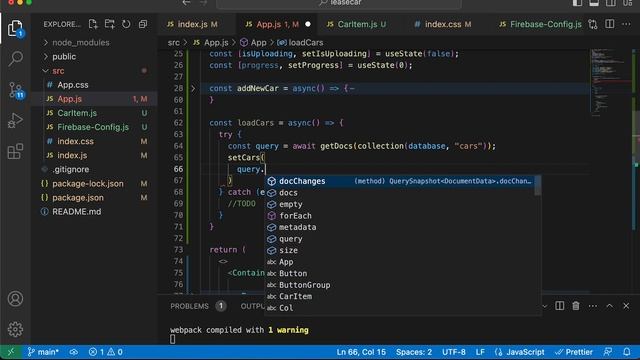Viewport: 640px width, 360px height.
Task: Change indentation via Spaces: 2
Action: 413,352
